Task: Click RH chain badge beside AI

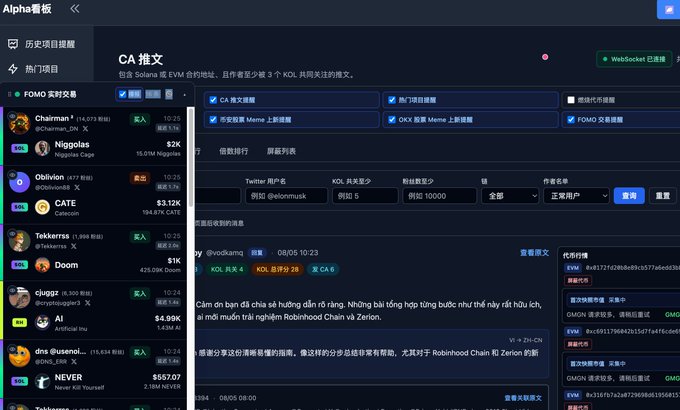Action: (20, 322)
